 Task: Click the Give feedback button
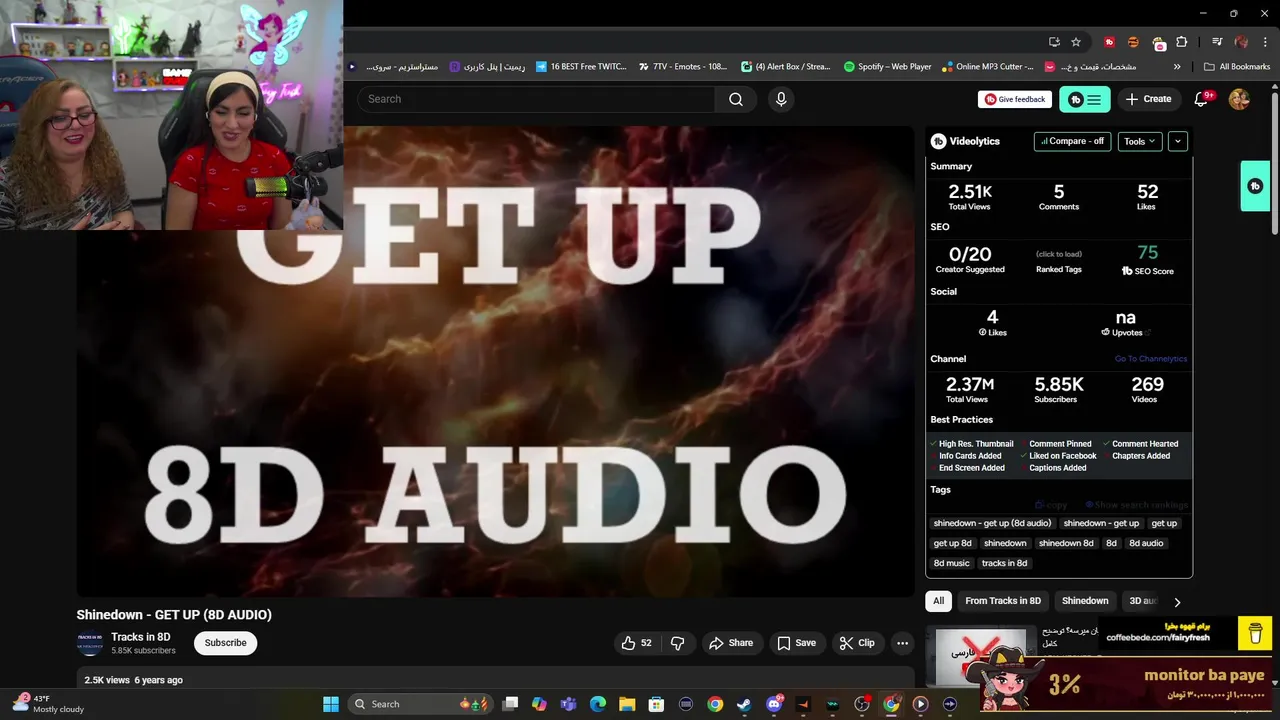click(1015, 99)
